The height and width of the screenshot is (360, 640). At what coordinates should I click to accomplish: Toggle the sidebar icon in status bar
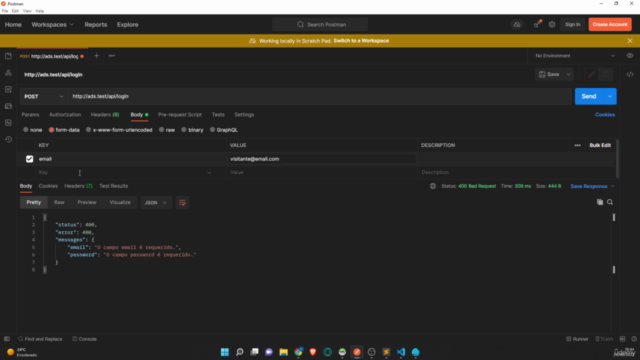[7, 339]
